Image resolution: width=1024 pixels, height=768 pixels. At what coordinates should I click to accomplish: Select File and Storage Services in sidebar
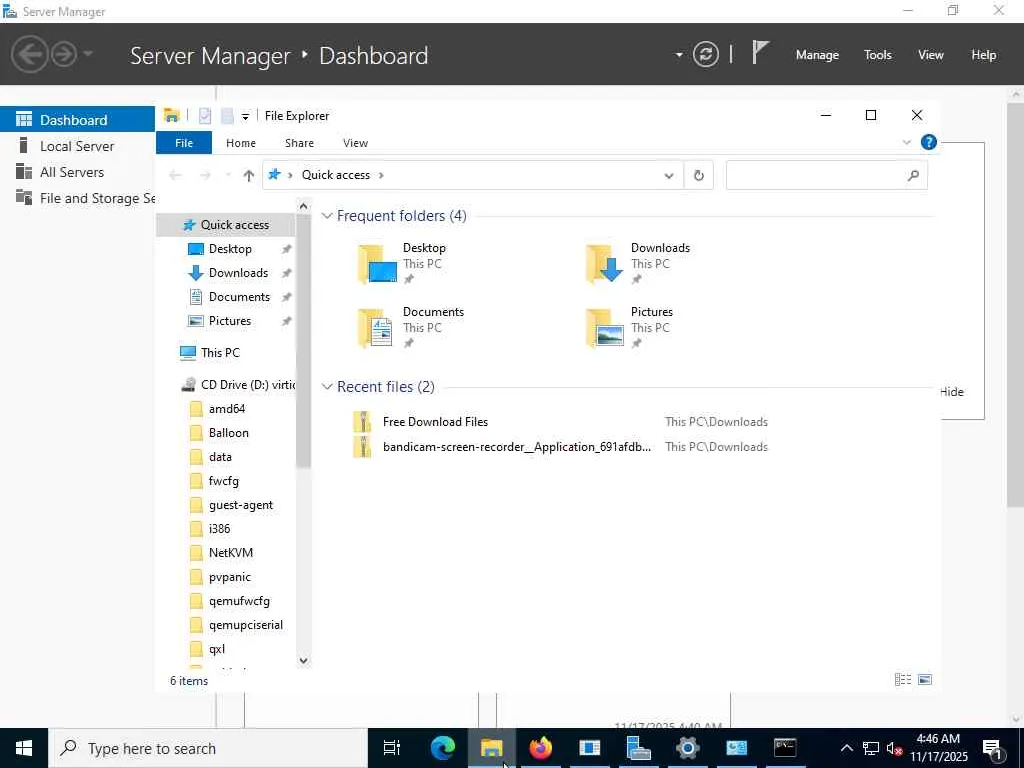[77, 198]
